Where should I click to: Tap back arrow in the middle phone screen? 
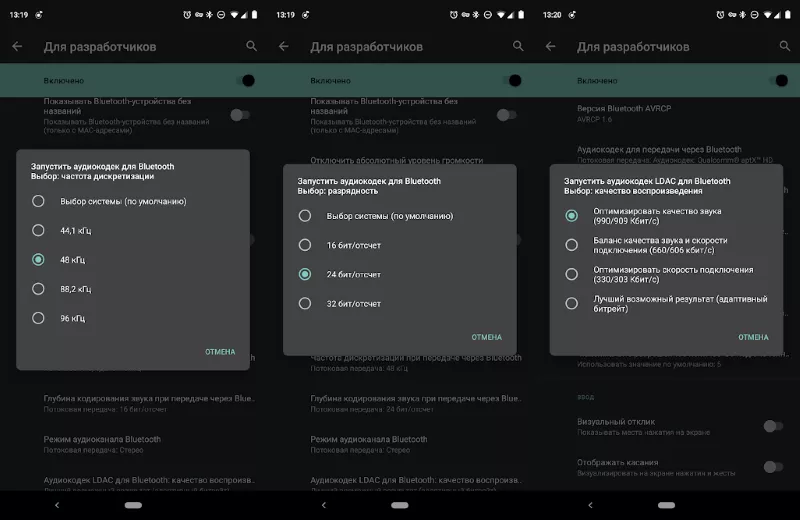284,46
